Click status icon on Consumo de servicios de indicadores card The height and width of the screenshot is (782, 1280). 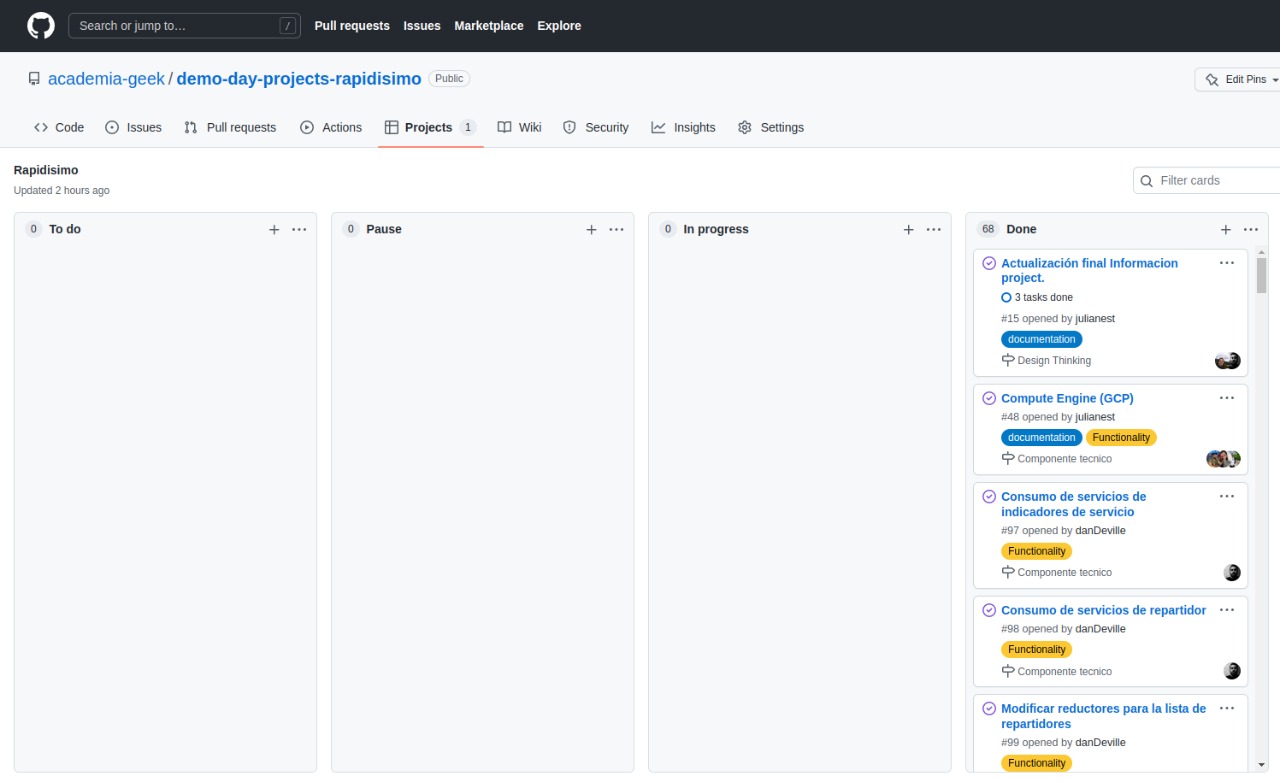pyautogui.click(x=989, y=496)
